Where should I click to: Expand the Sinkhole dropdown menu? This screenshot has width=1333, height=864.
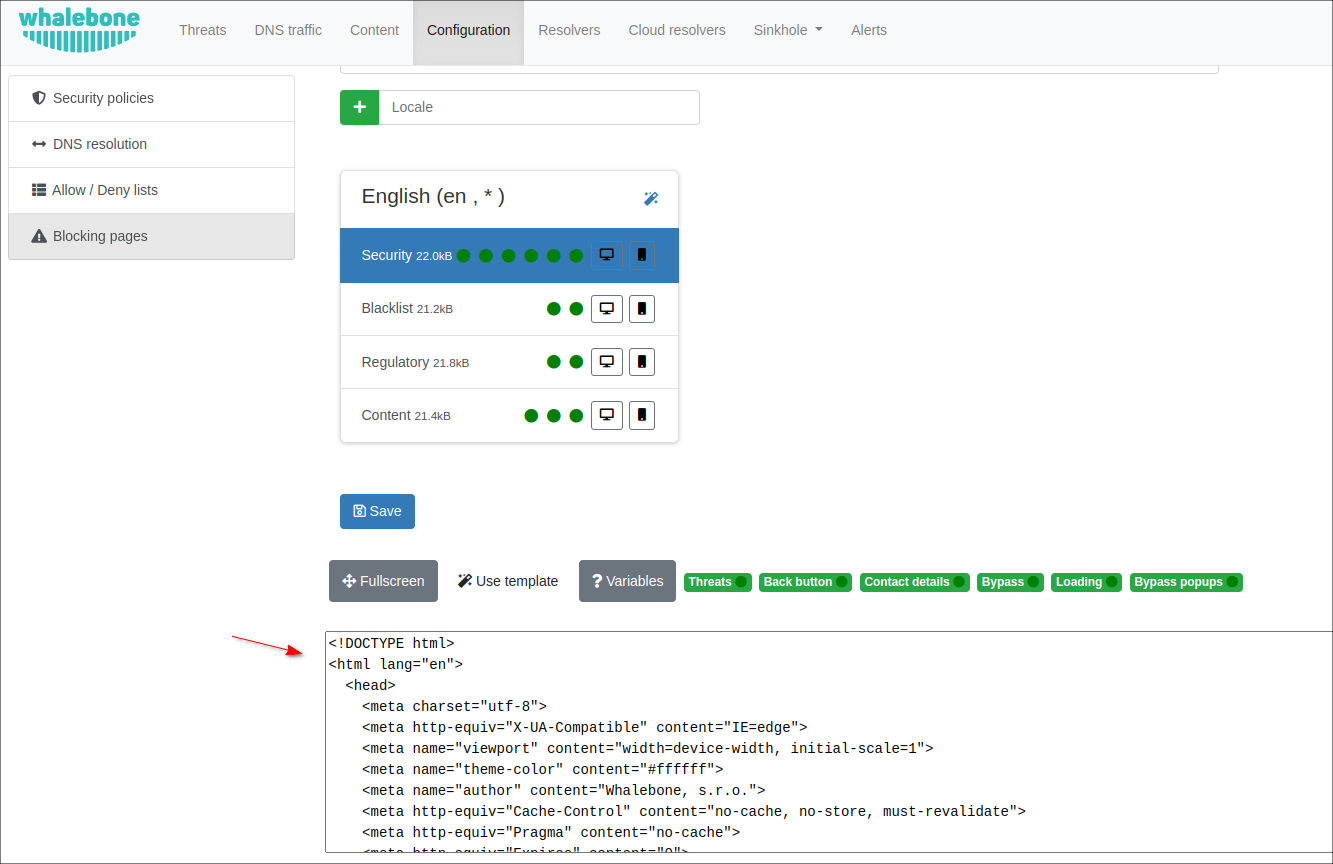787,30
